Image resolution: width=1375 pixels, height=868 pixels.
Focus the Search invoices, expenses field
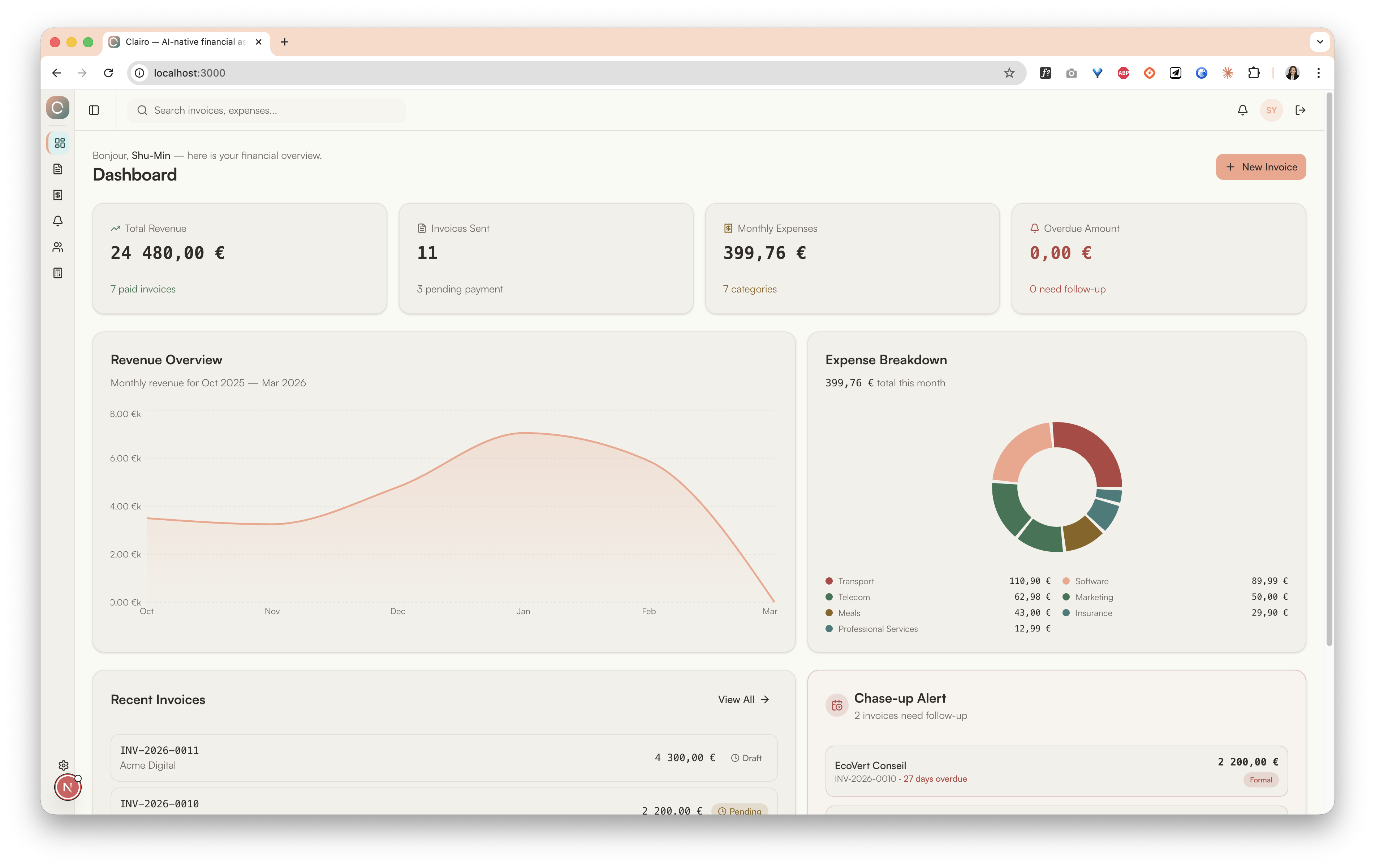[x=267, y=110]
